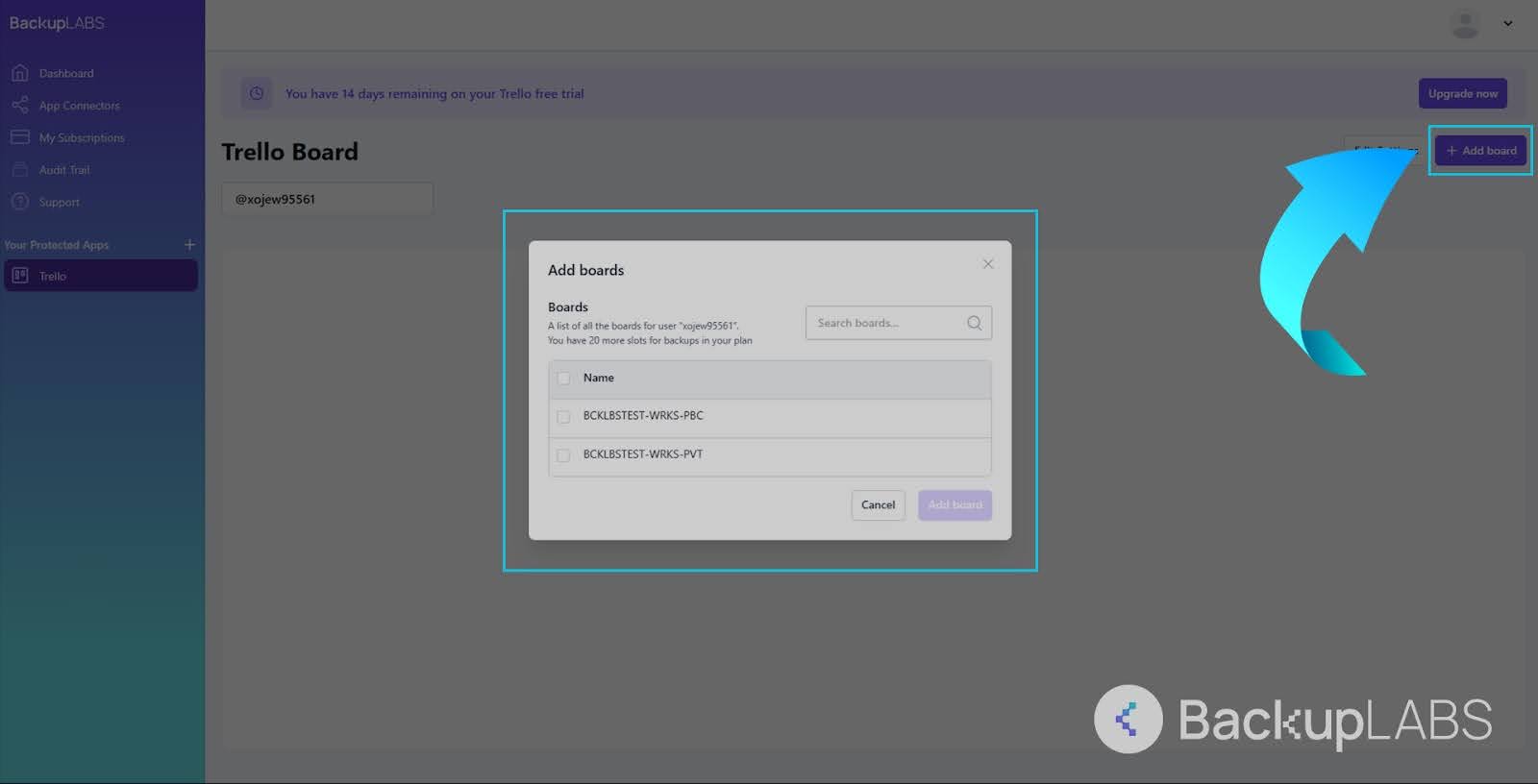This screenshot has width=1538, height=784.
Task: Click the Trello board icon in sidebar
Action: (x=19, y=276)
